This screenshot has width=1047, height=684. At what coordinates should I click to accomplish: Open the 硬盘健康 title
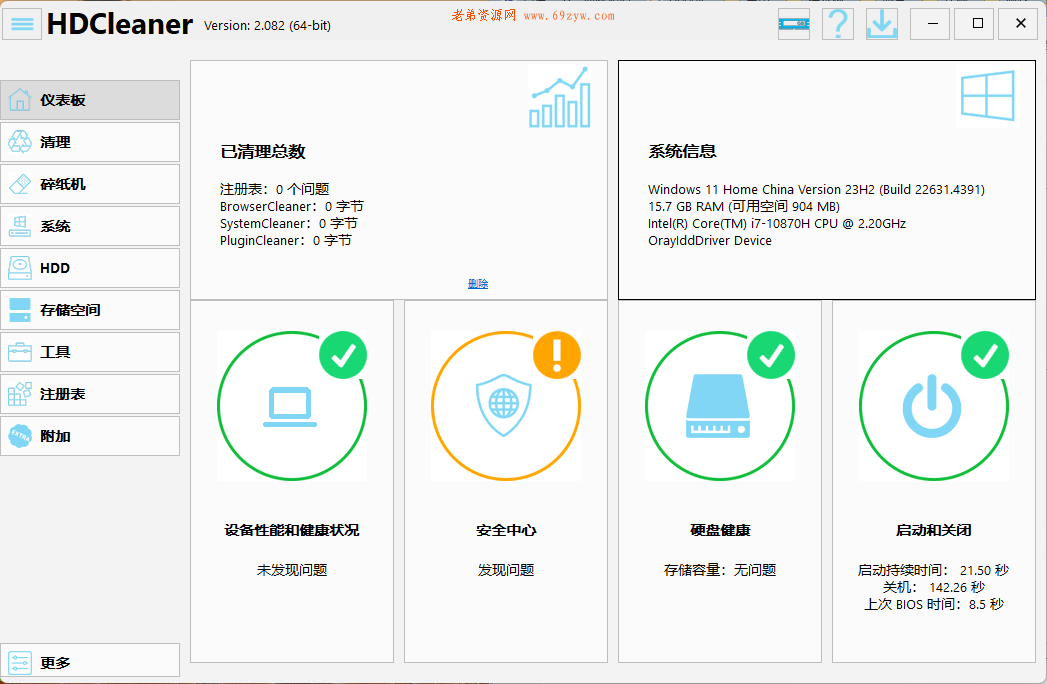point(720,530)
